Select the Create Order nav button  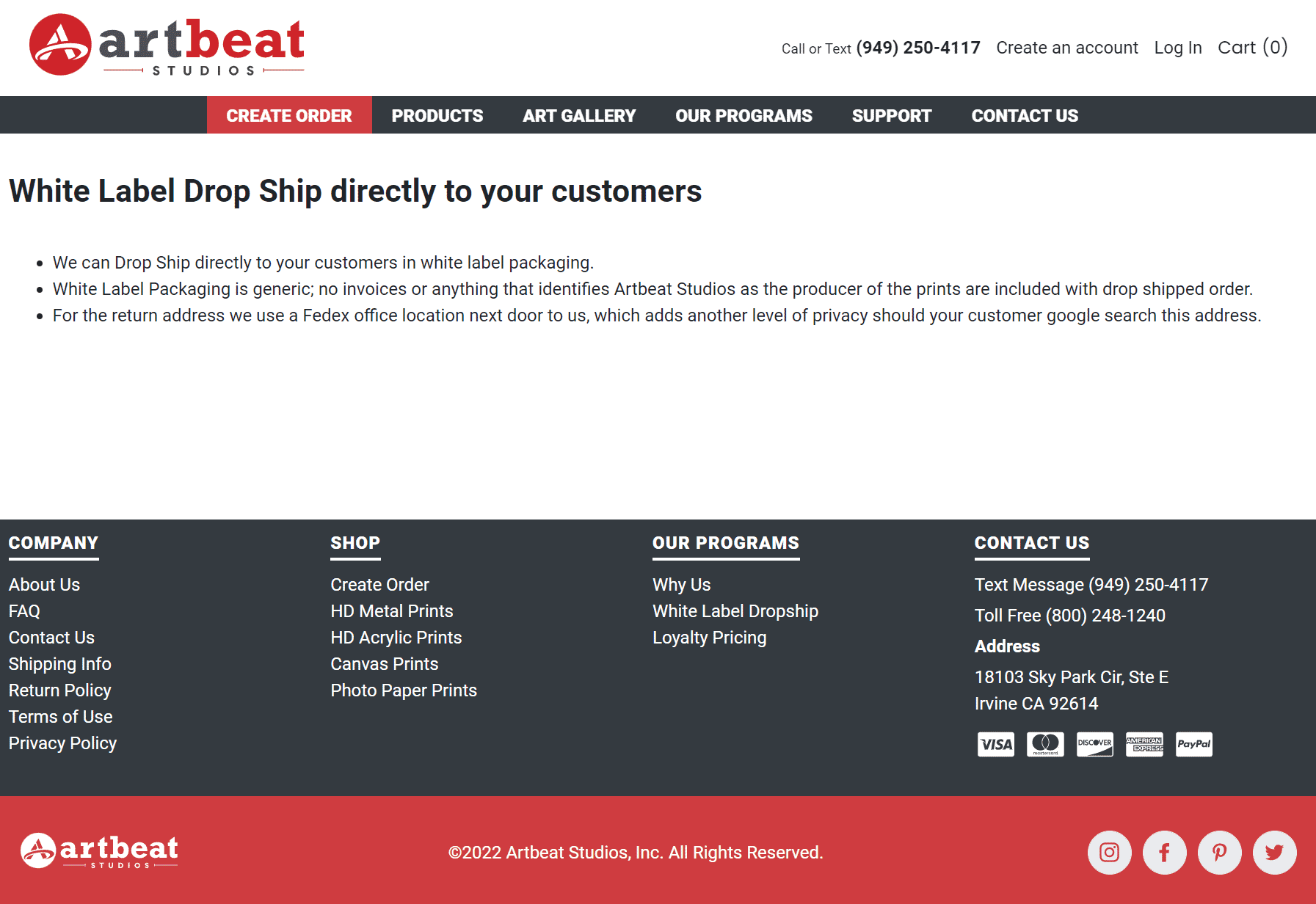pyautogui.click(x=289, y=115)
